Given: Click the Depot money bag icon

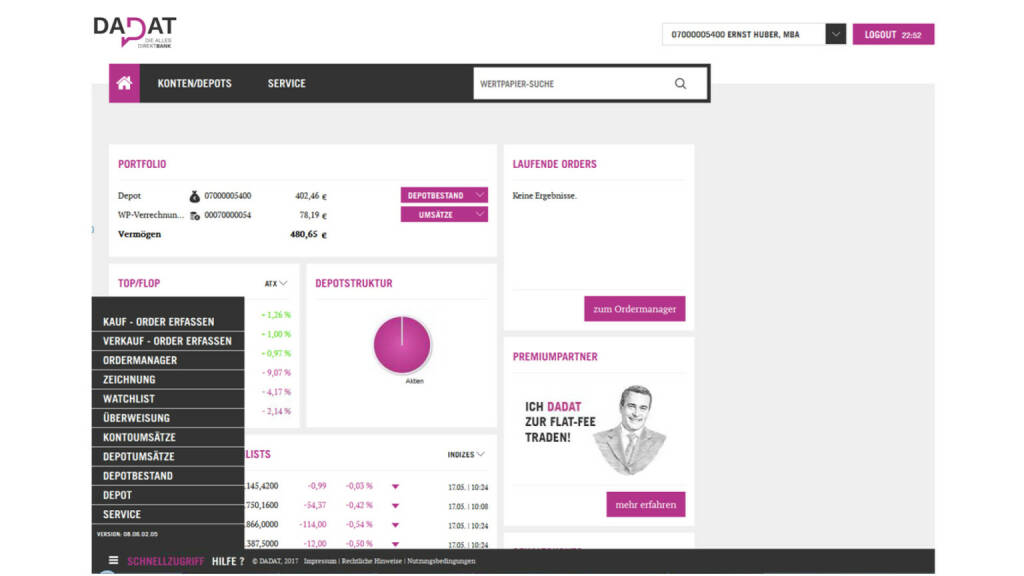Looking at the screenshot, I should point(195,196).
